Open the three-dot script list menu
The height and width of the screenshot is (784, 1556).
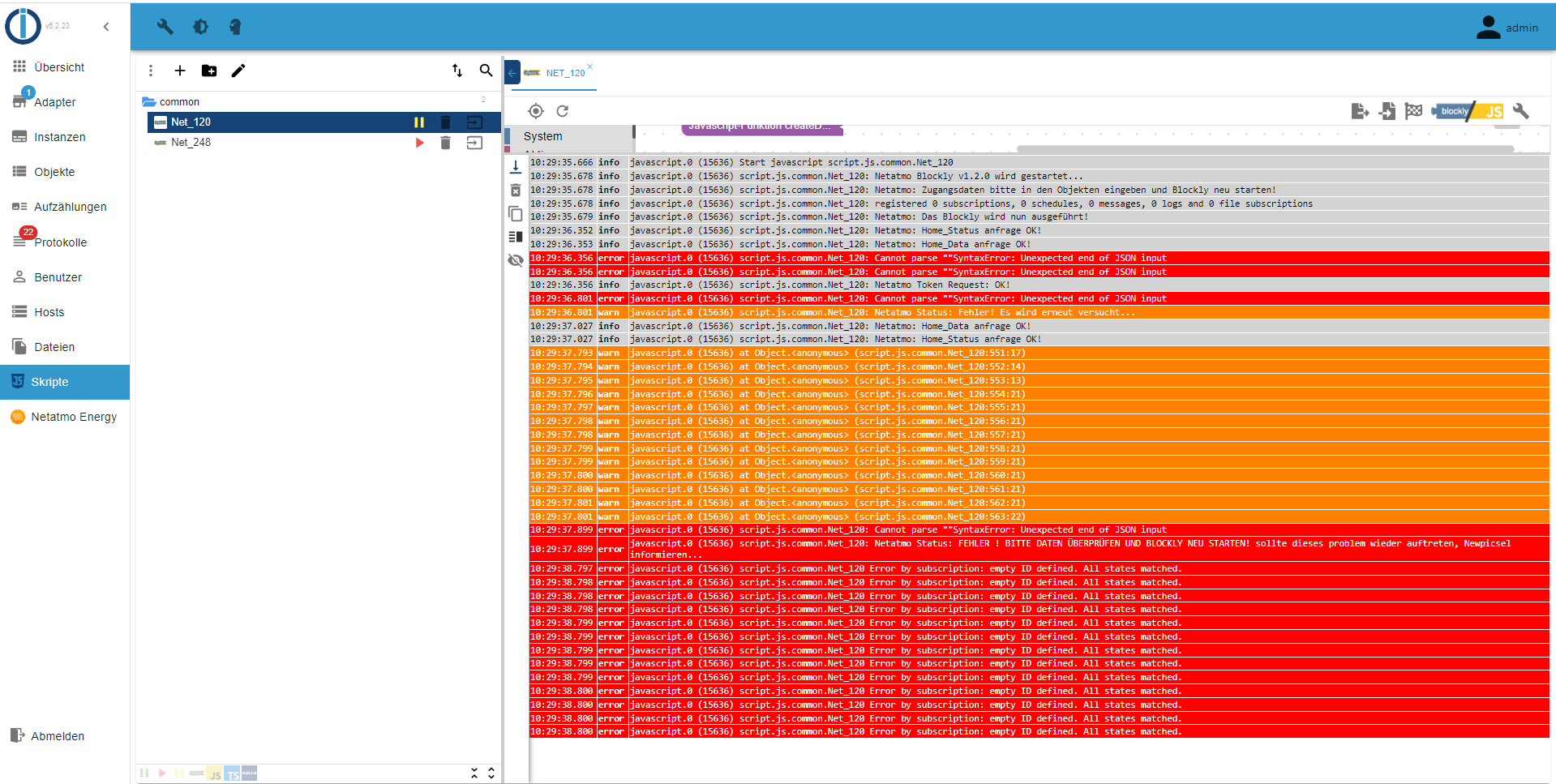[x=151, y=71]
